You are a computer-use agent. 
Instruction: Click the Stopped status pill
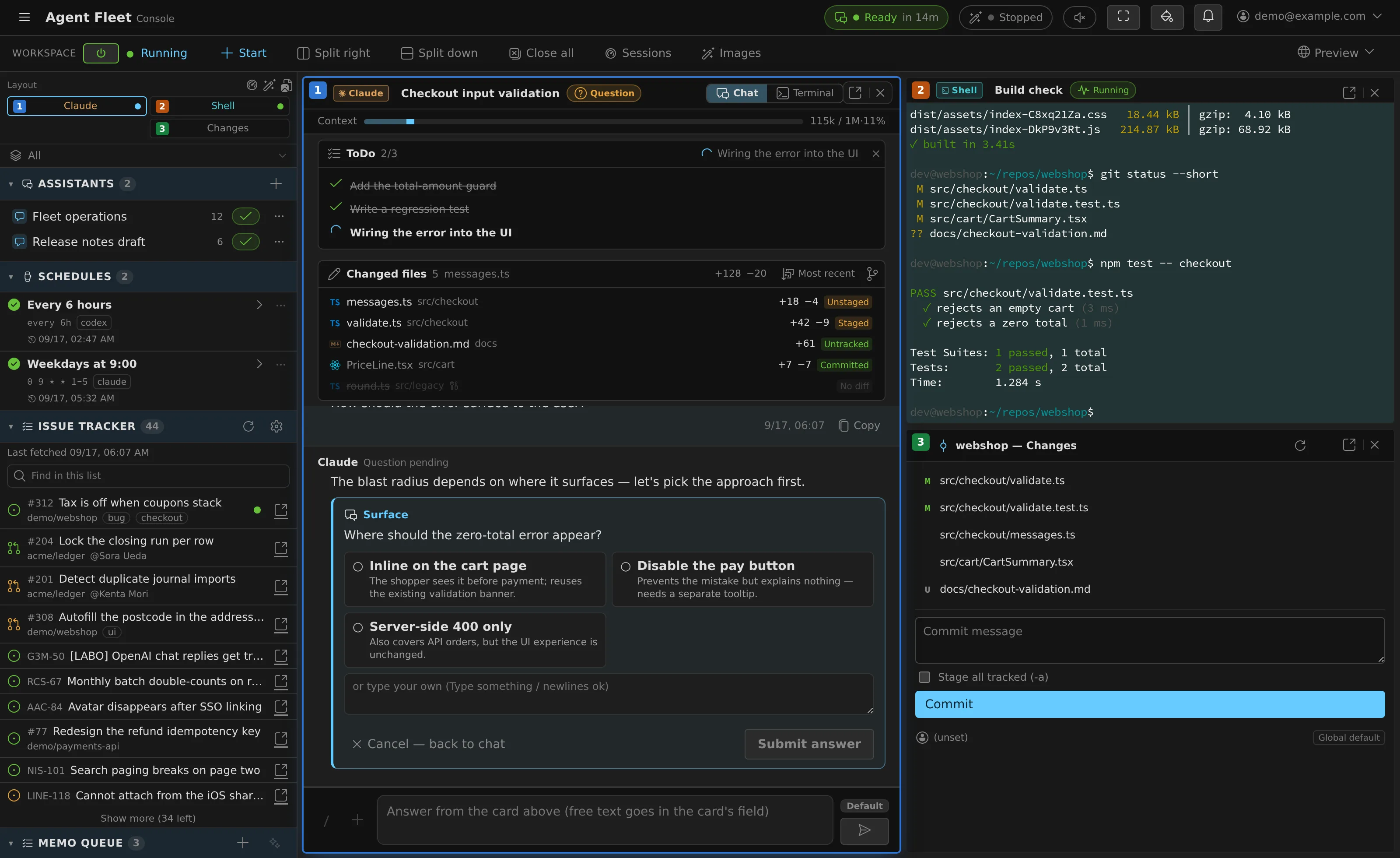[1005, 17]
